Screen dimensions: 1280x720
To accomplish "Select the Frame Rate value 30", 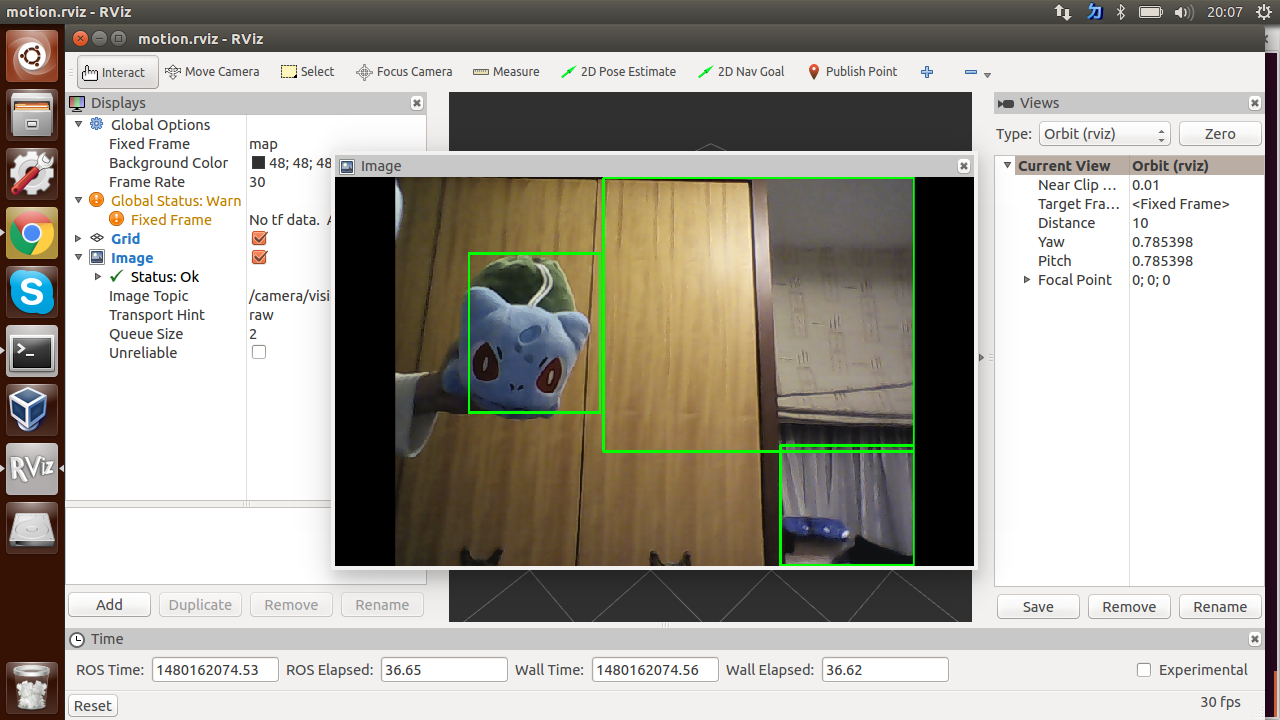I will 257,182.
